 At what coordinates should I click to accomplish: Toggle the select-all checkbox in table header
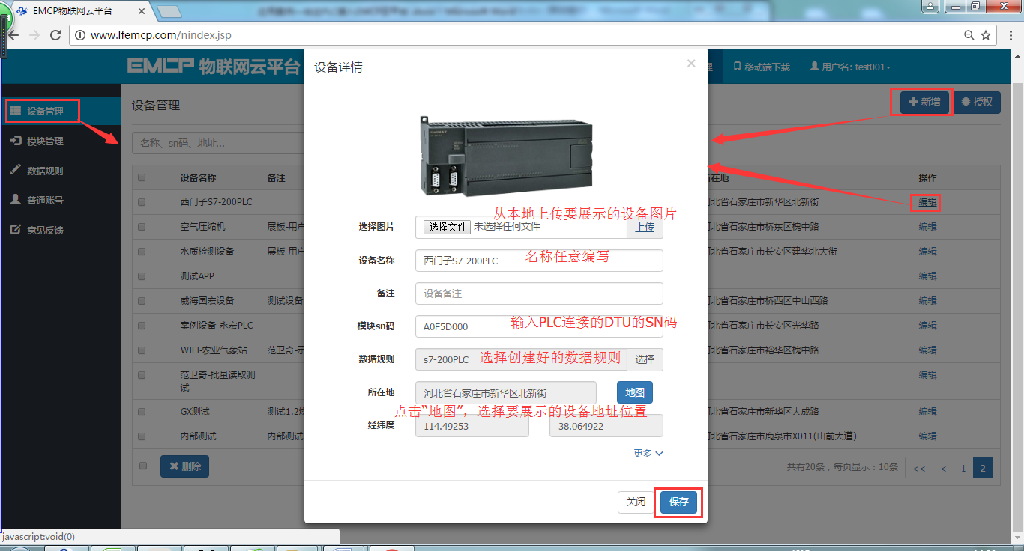point(142,178)
